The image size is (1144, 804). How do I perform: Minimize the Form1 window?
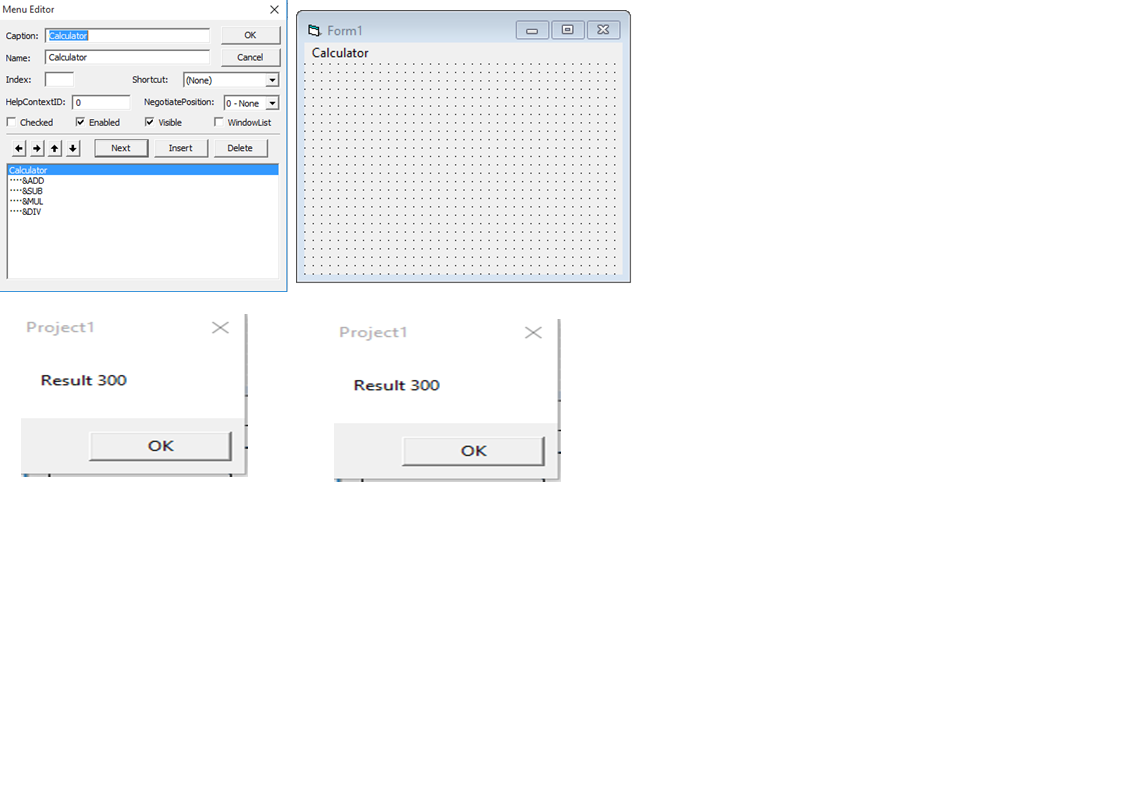click(x=532, y=30)
